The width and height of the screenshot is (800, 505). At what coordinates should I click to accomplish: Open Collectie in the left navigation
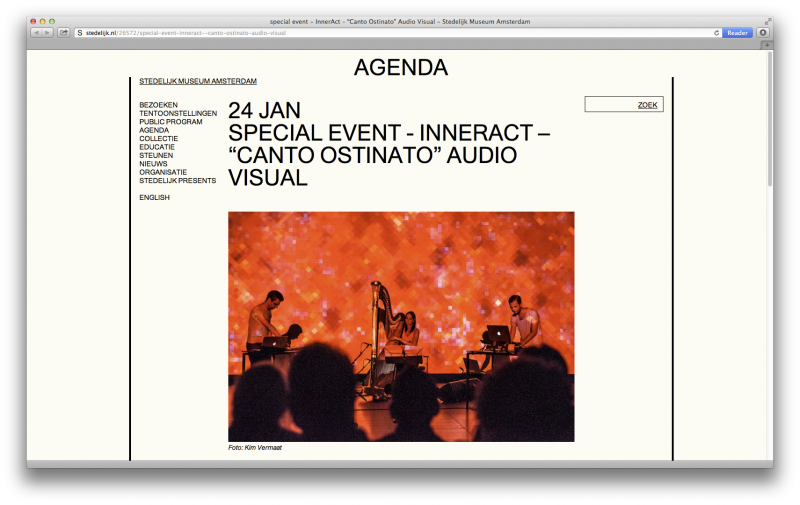157,139
